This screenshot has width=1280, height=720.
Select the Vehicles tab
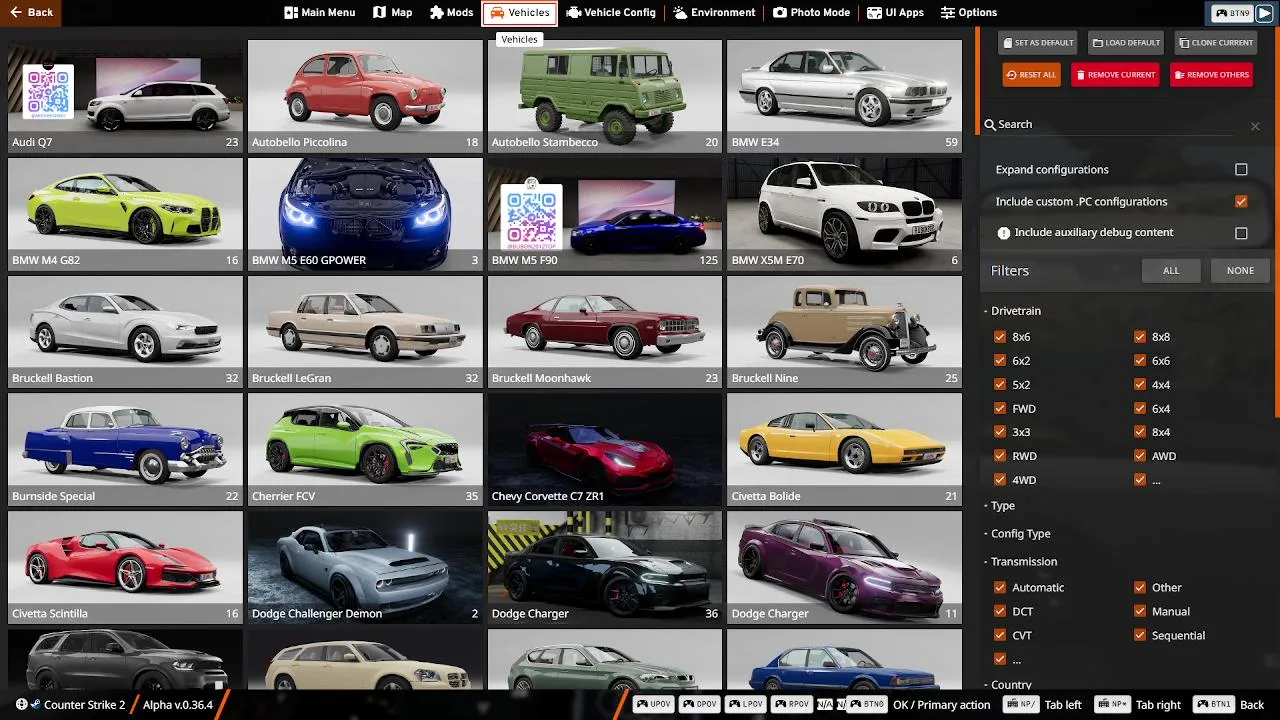click(x=520, y=13)
